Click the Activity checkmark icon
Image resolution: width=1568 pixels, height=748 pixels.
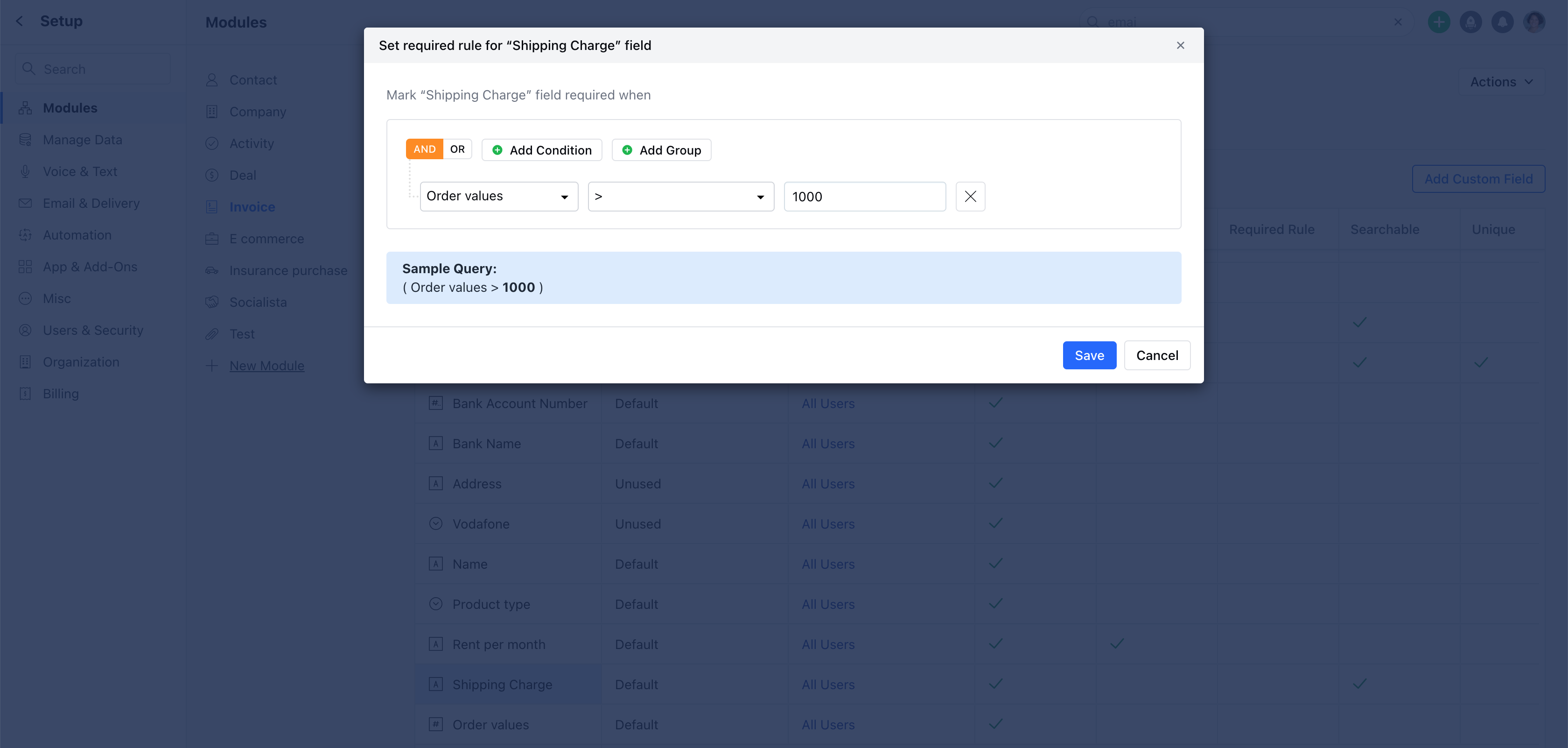click(212, 143)
